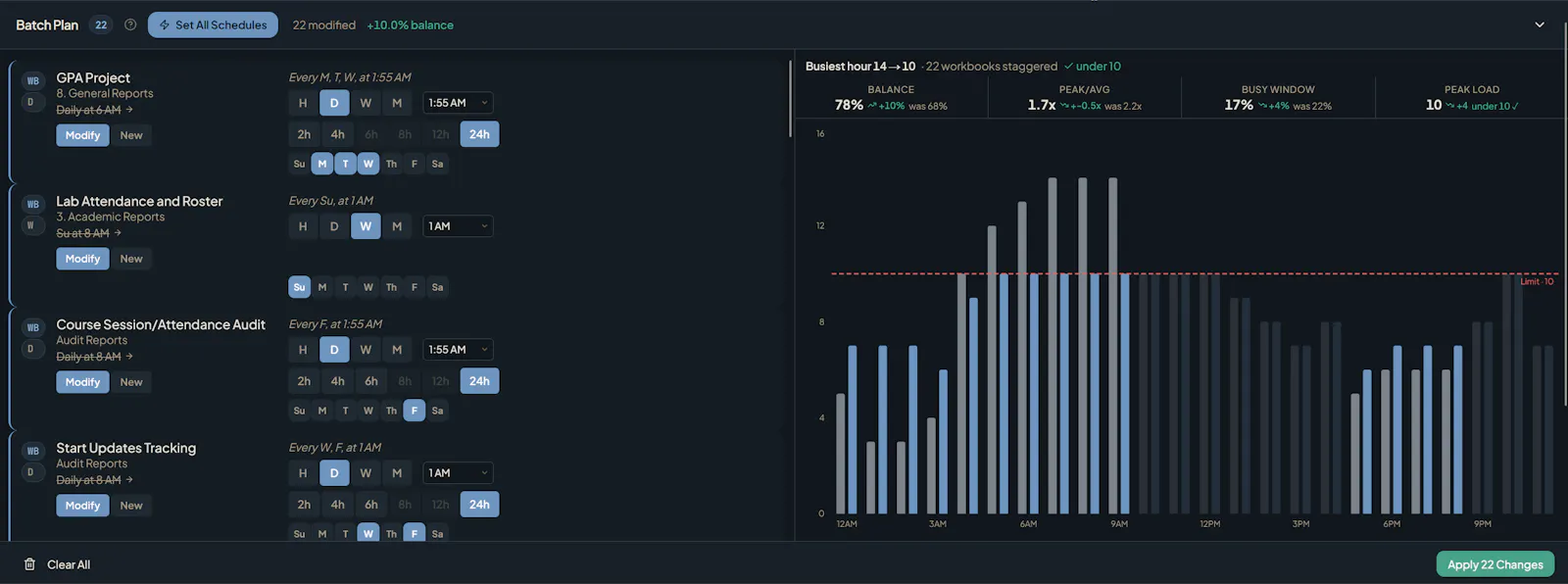Choose the 6h interval for Course Session Audit
The width and height of the screenshot is (1568, 584).
pyautogui.click(x=371, y=381)
